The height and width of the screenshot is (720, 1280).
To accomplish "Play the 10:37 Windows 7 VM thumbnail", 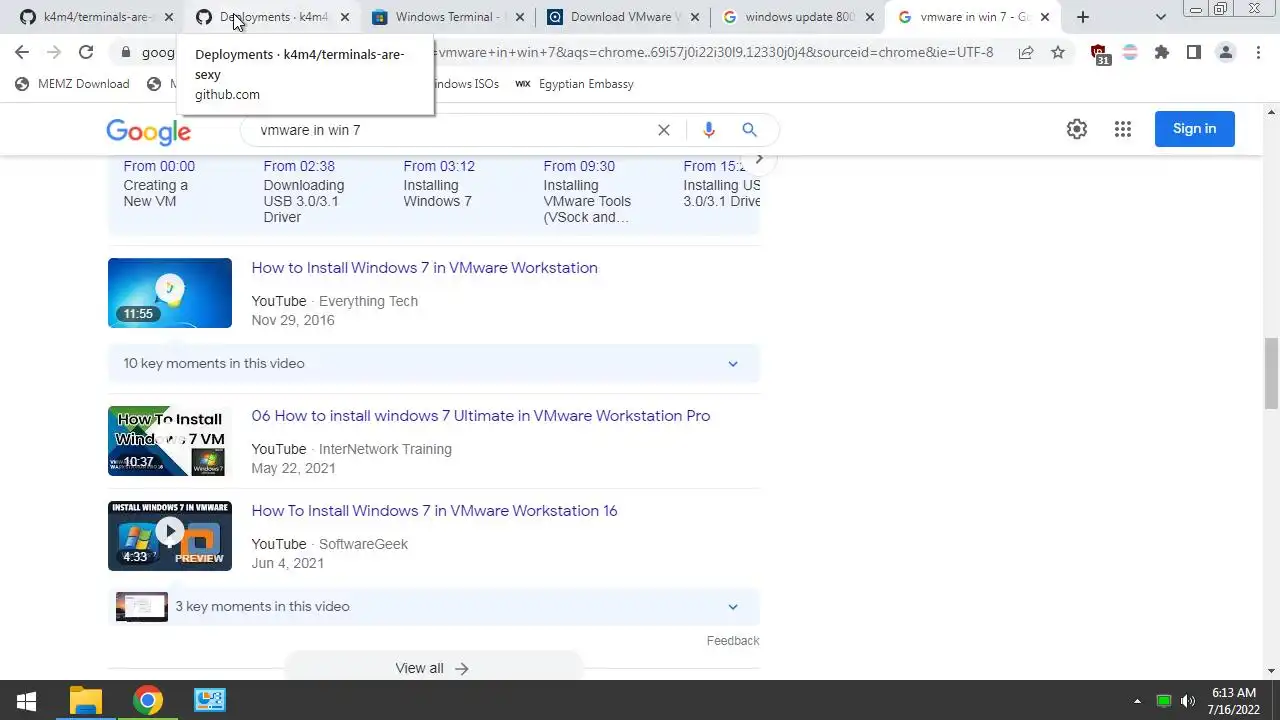I will click(170, 441).
